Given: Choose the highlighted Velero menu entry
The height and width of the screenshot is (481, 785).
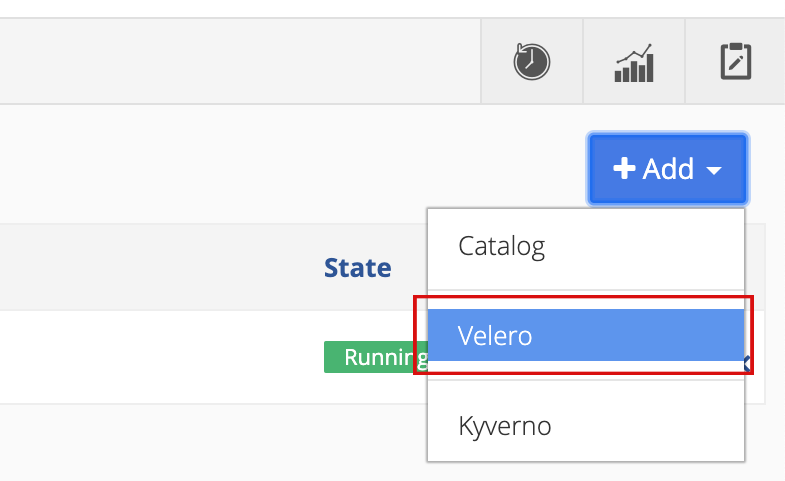Looking at the screenshot, I should [x=586, y=335].
